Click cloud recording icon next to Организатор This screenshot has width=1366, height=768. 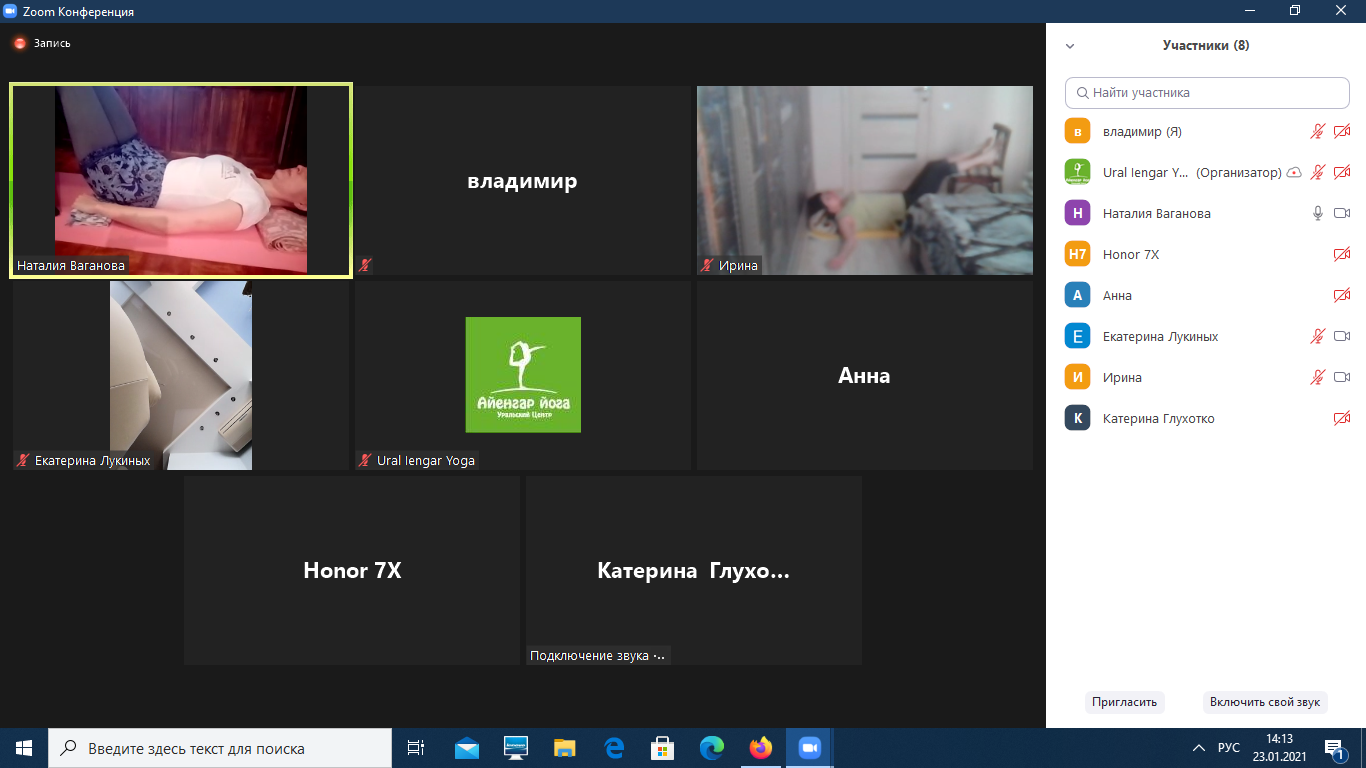click(x=1294, y=172)
